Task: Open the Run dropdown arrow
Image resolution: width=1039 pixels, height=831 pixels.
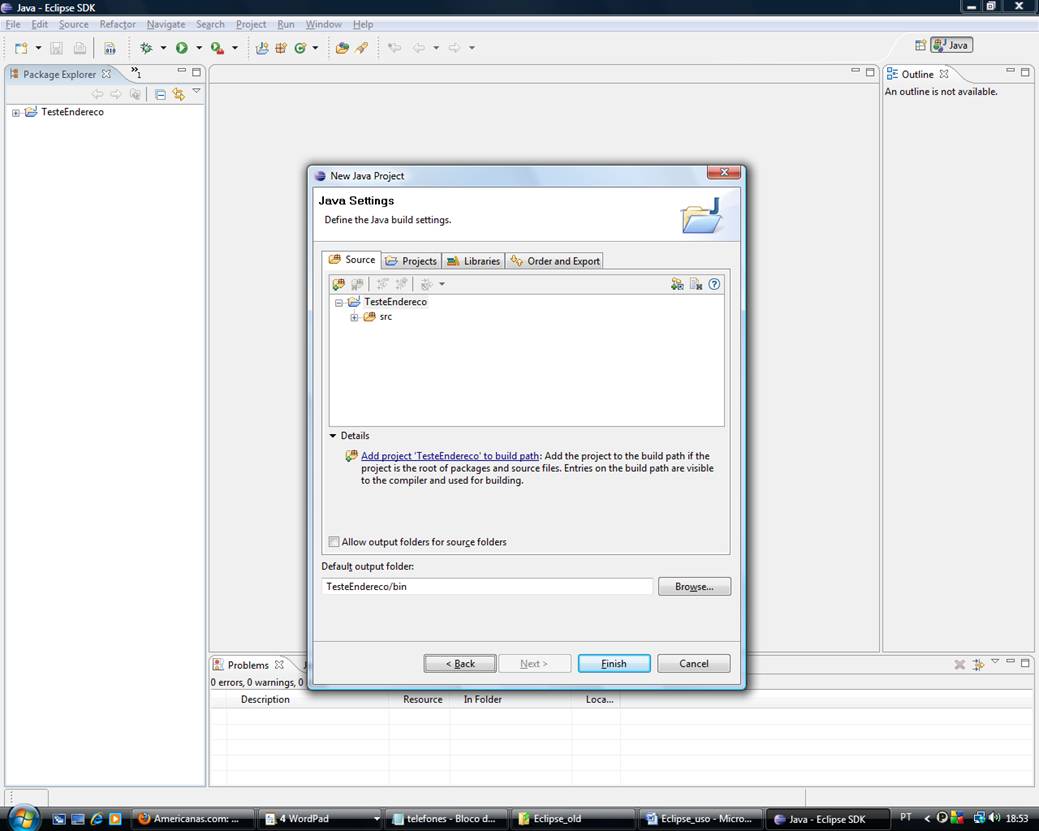Action: coord(199,48)
